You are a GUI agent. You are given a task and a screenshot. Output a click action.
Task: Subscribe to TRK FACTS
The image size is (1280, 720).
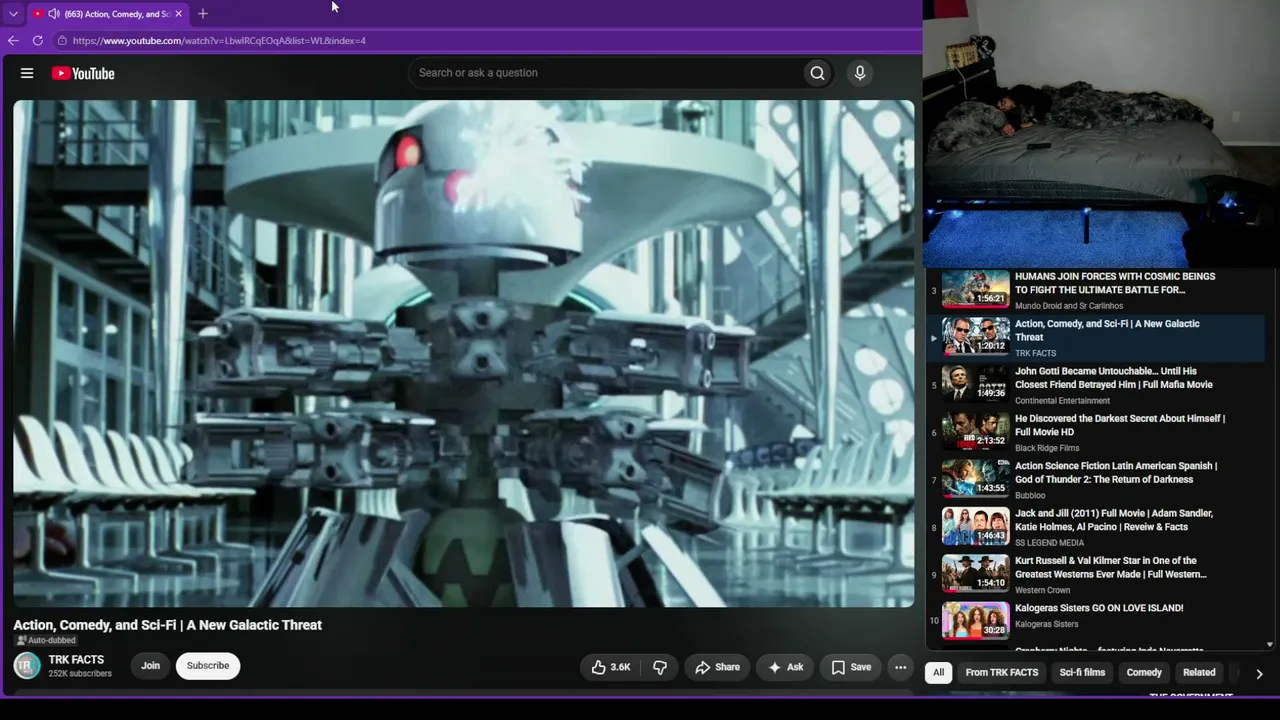point(208,666)
